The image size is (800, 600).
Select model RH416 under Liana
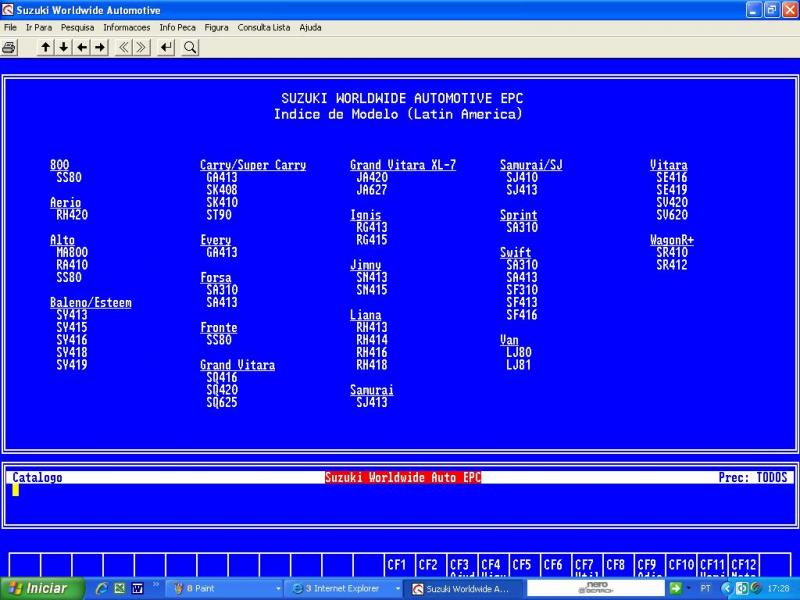[x=372, y=353]
